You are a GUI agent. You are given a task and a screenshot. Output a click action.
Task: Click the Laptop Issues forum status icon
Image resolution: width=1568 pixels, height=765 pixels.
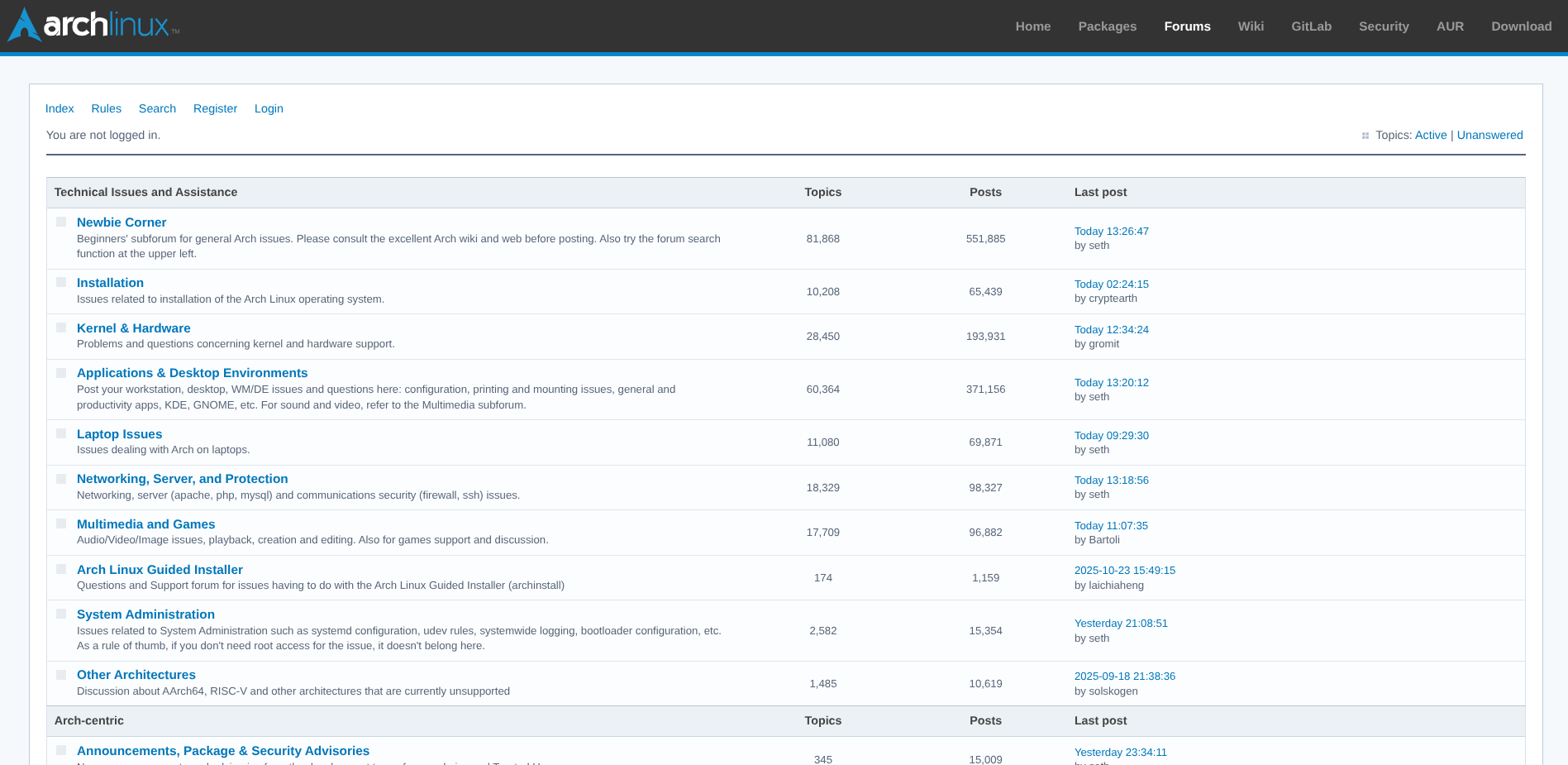click(61, 433)
